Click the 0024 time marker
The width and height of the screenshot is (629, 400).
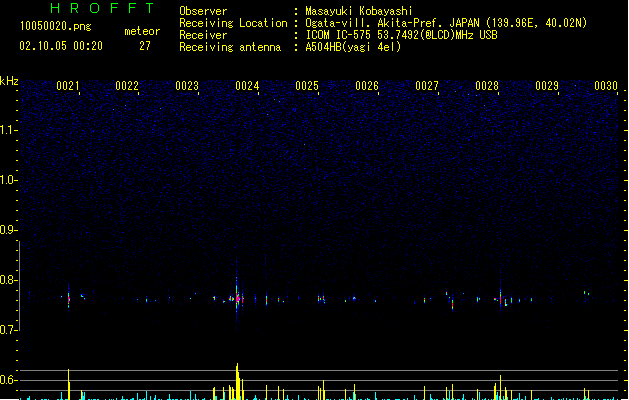coord(247,86)
